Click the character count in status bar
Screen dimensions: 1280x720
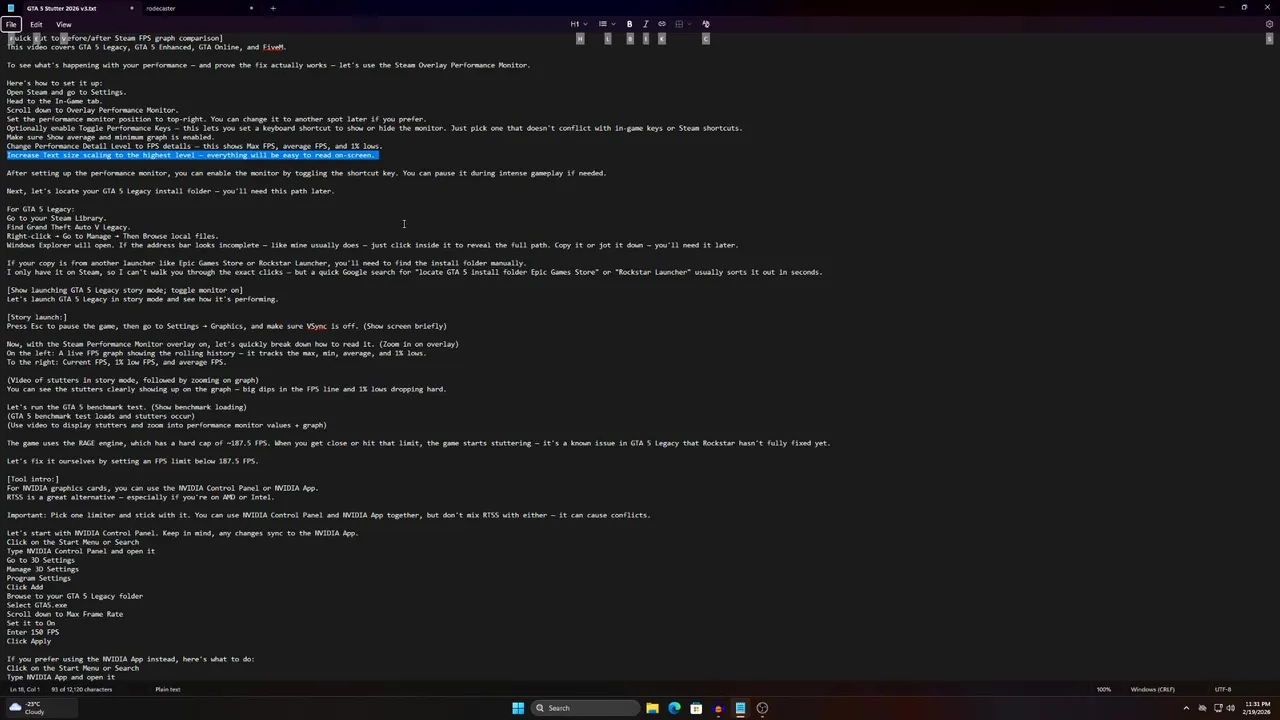click(82, 689)
